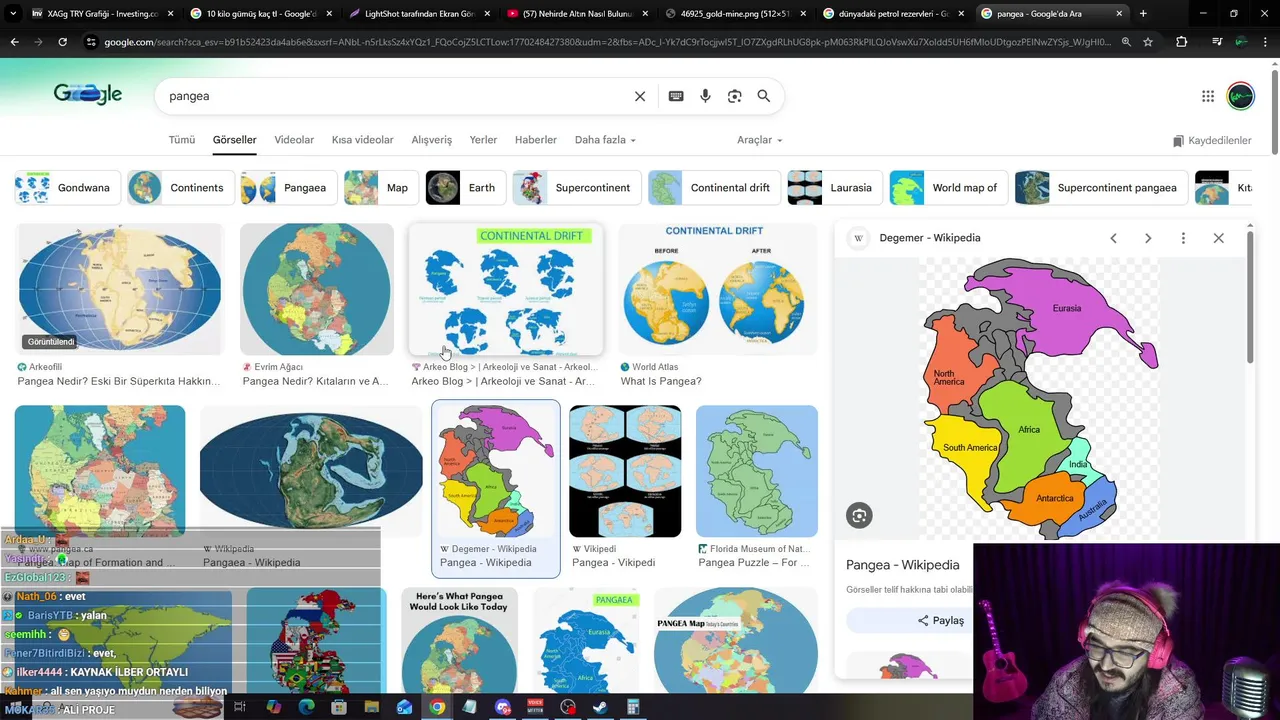The height and width of the screenshot is (720, 1280).
Task: Select the Gondwana suggestion chip
Action: tap(68, 188)
